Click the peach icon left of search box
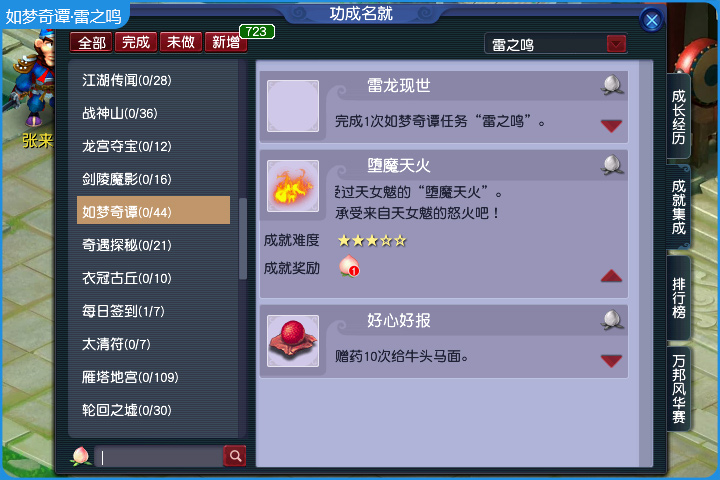 point(81,456)
